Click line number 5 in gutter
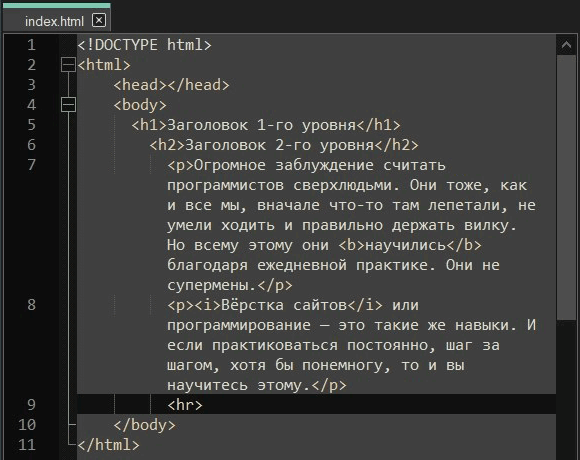The image size is (580, 460). tap(31, 125)
